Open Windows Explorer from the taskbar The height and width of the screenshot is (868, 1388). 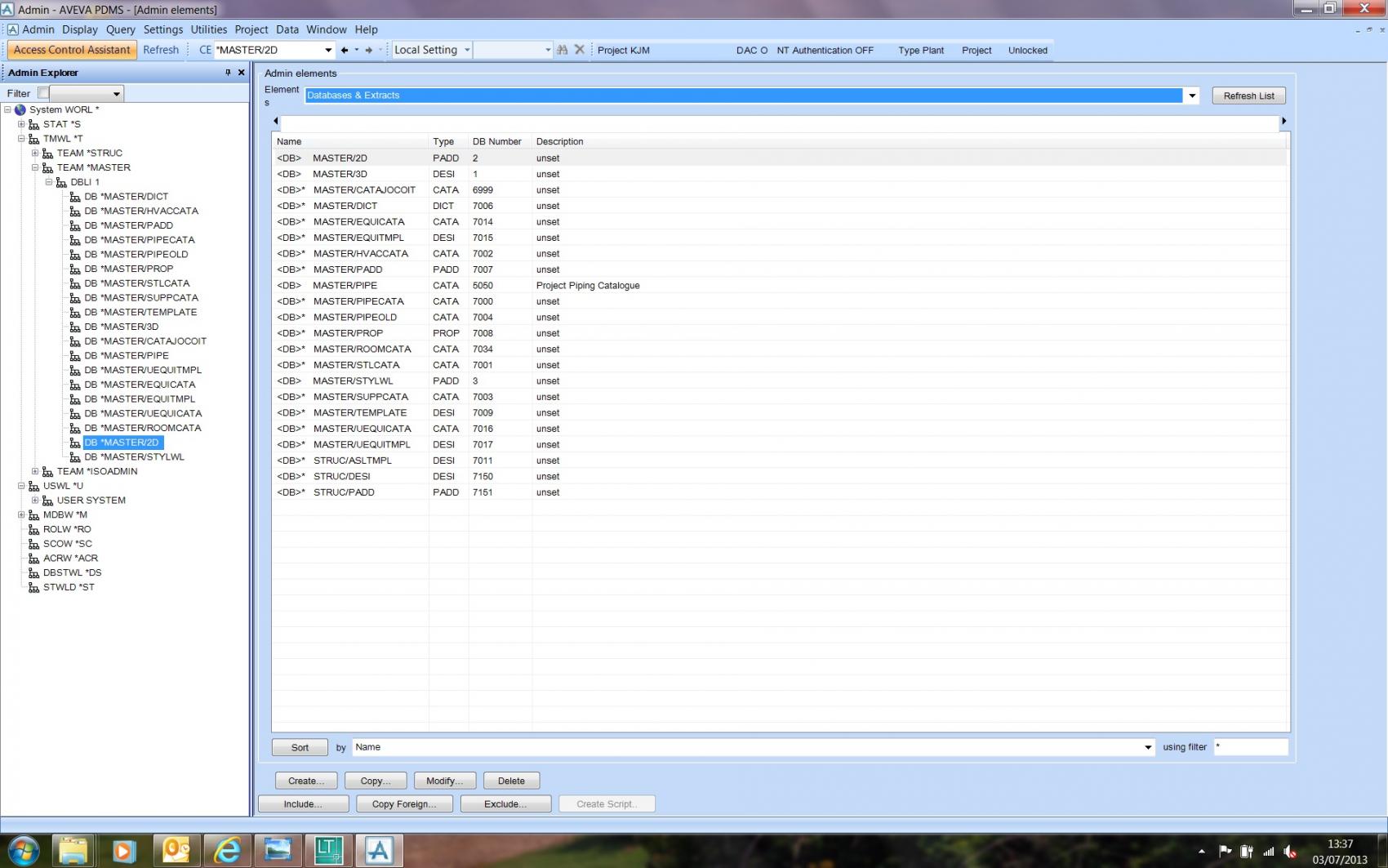pyautogui.click(x=73, y=851)
